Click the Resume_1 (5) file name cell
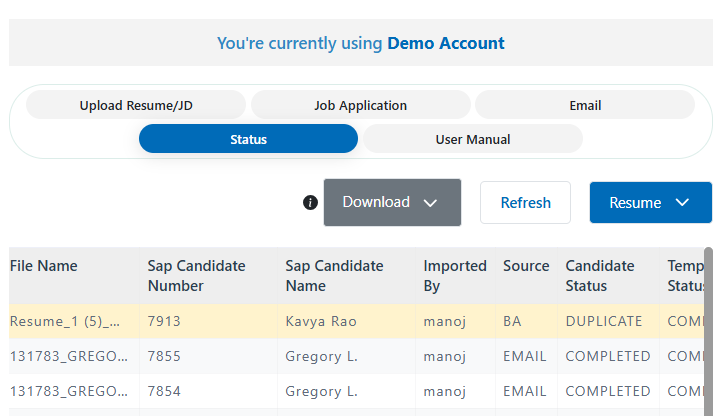Screen dimensions: 717x416 coord(66,322)
